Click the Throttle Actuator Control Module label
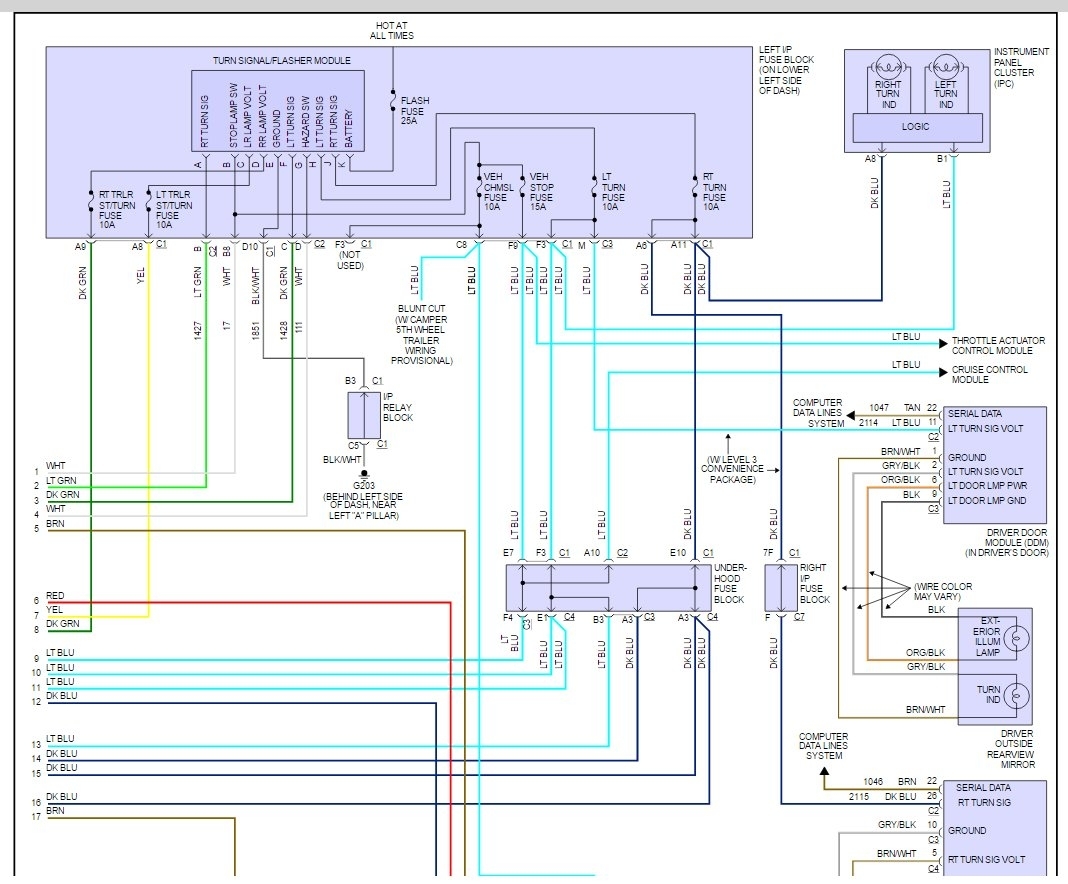The image size is (1068, 884). point(998,345)
